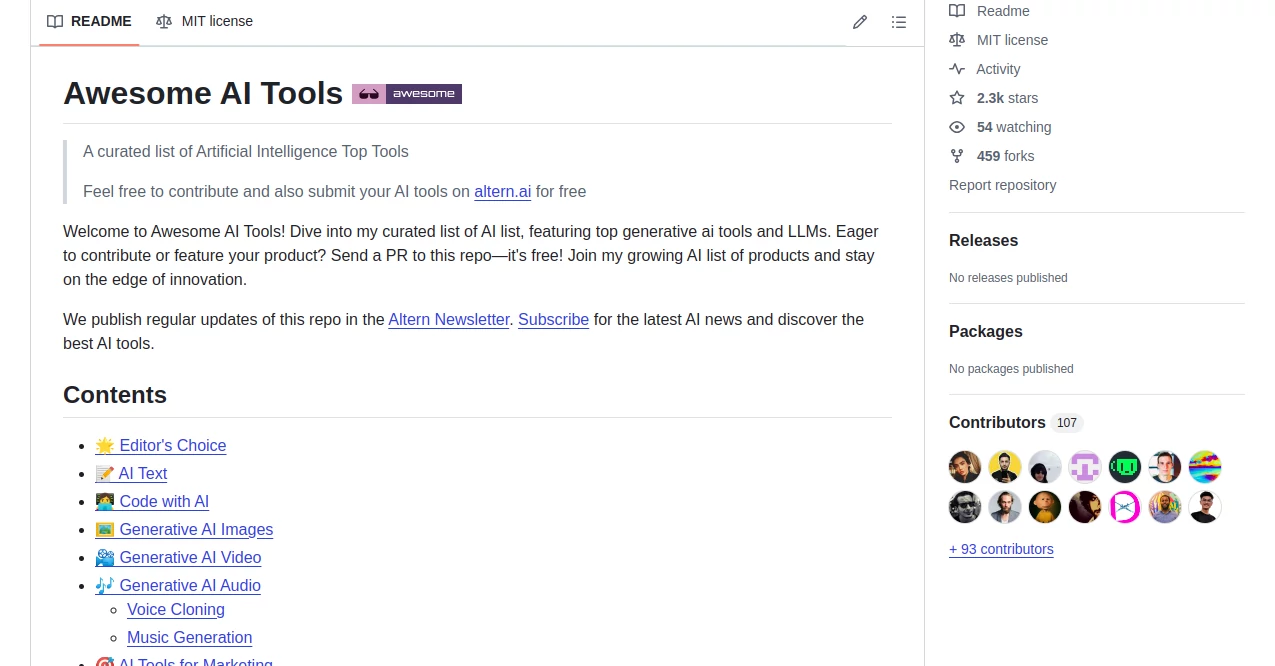
Task: Navigate to Generative AI Images section
Action: [x=184, y=529]
